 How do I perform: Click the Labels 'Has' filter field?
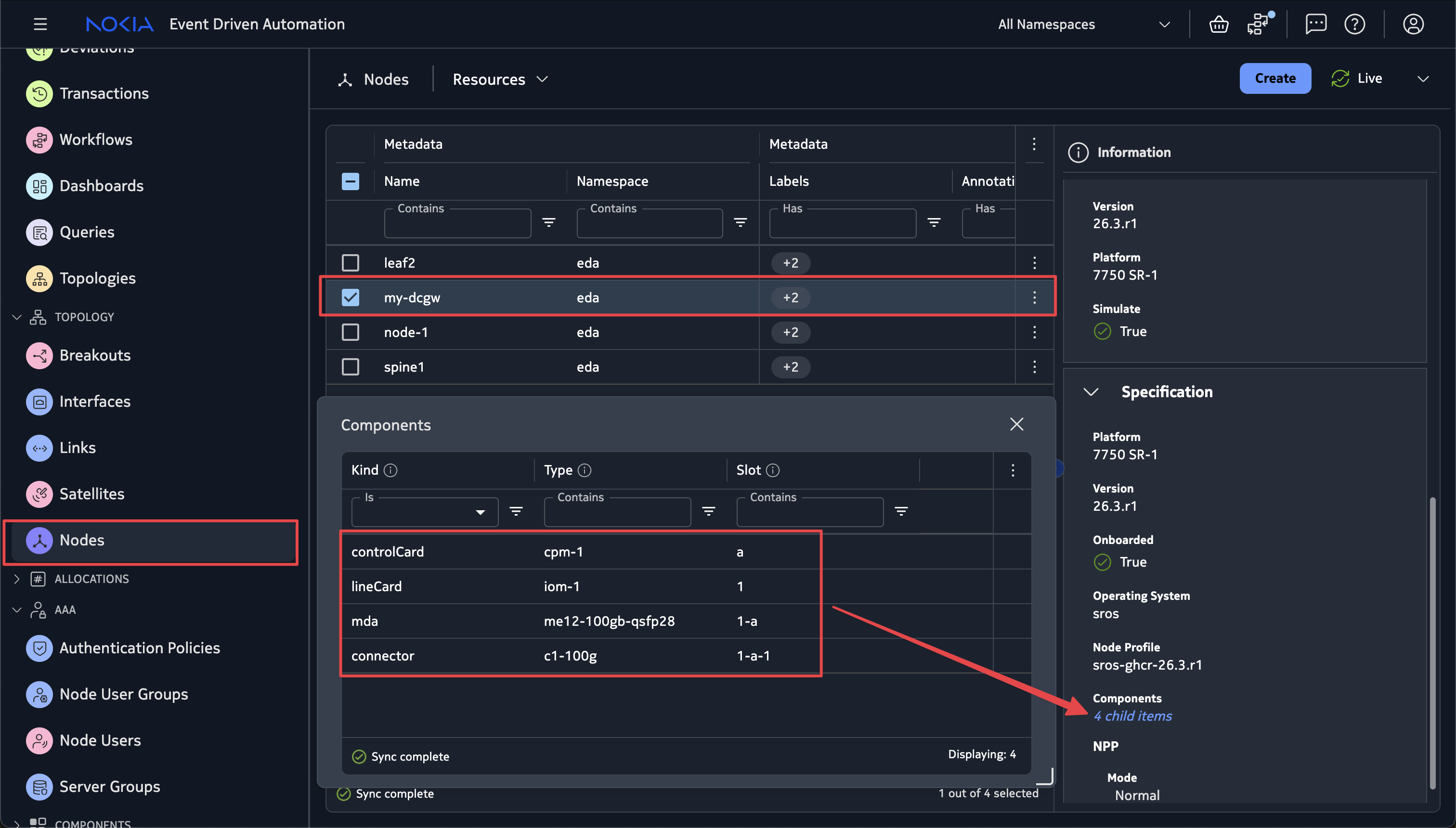coord(842,223)
